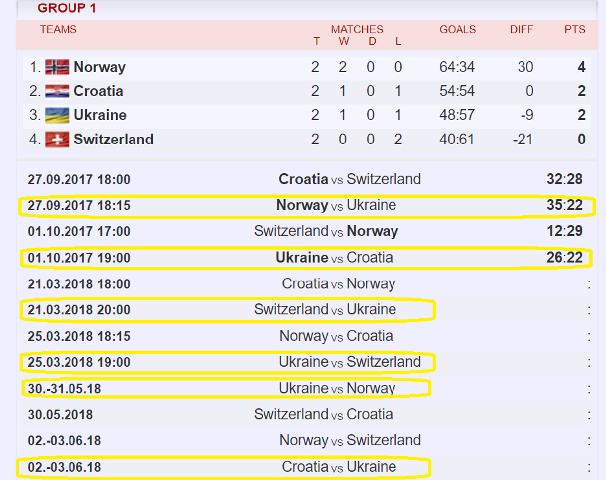Open Switzerland team in standings
The width and height of the screenshot is (606, 480).
(x=114, y=140)
